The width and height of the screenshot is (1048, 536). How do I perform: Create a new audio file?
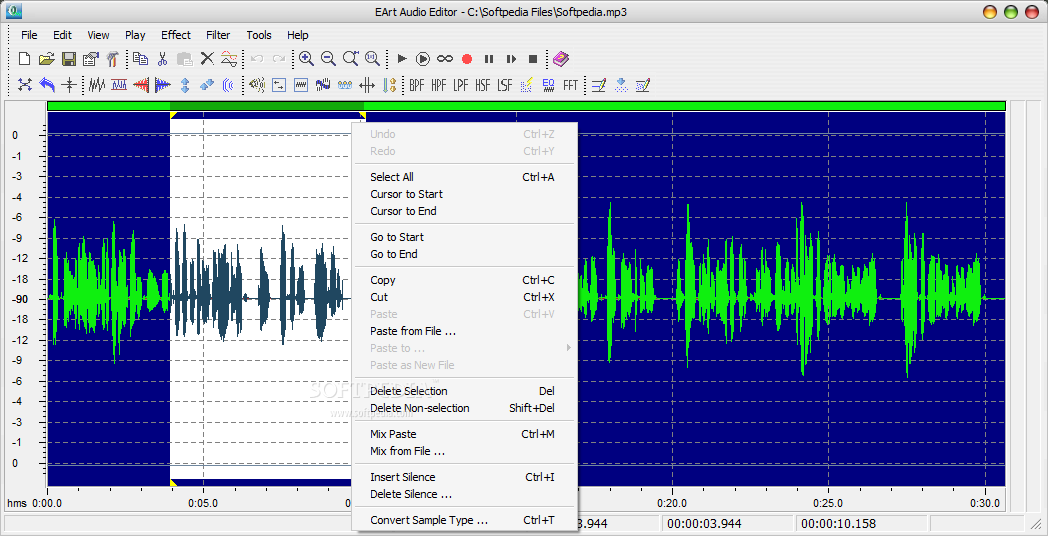point(24,59)
